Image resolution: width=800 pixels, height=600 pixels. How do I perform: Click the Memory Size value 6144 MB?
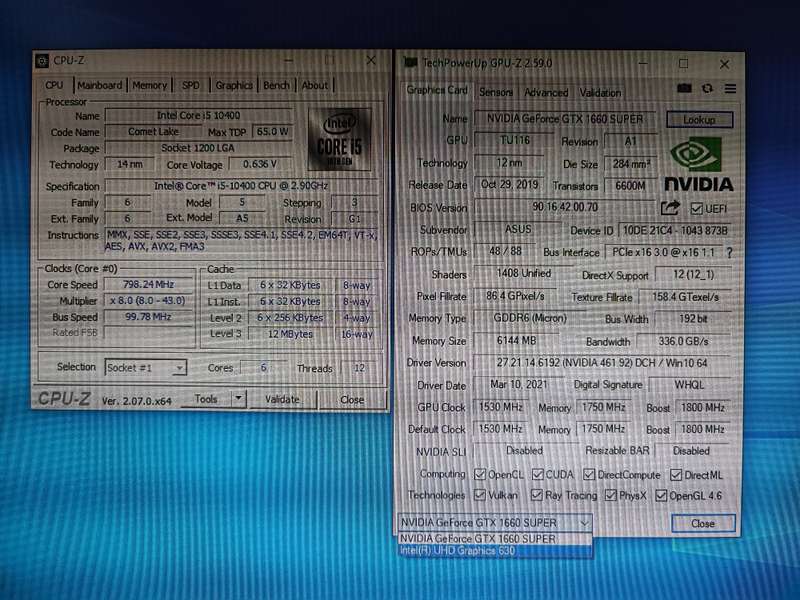point(516,340)
